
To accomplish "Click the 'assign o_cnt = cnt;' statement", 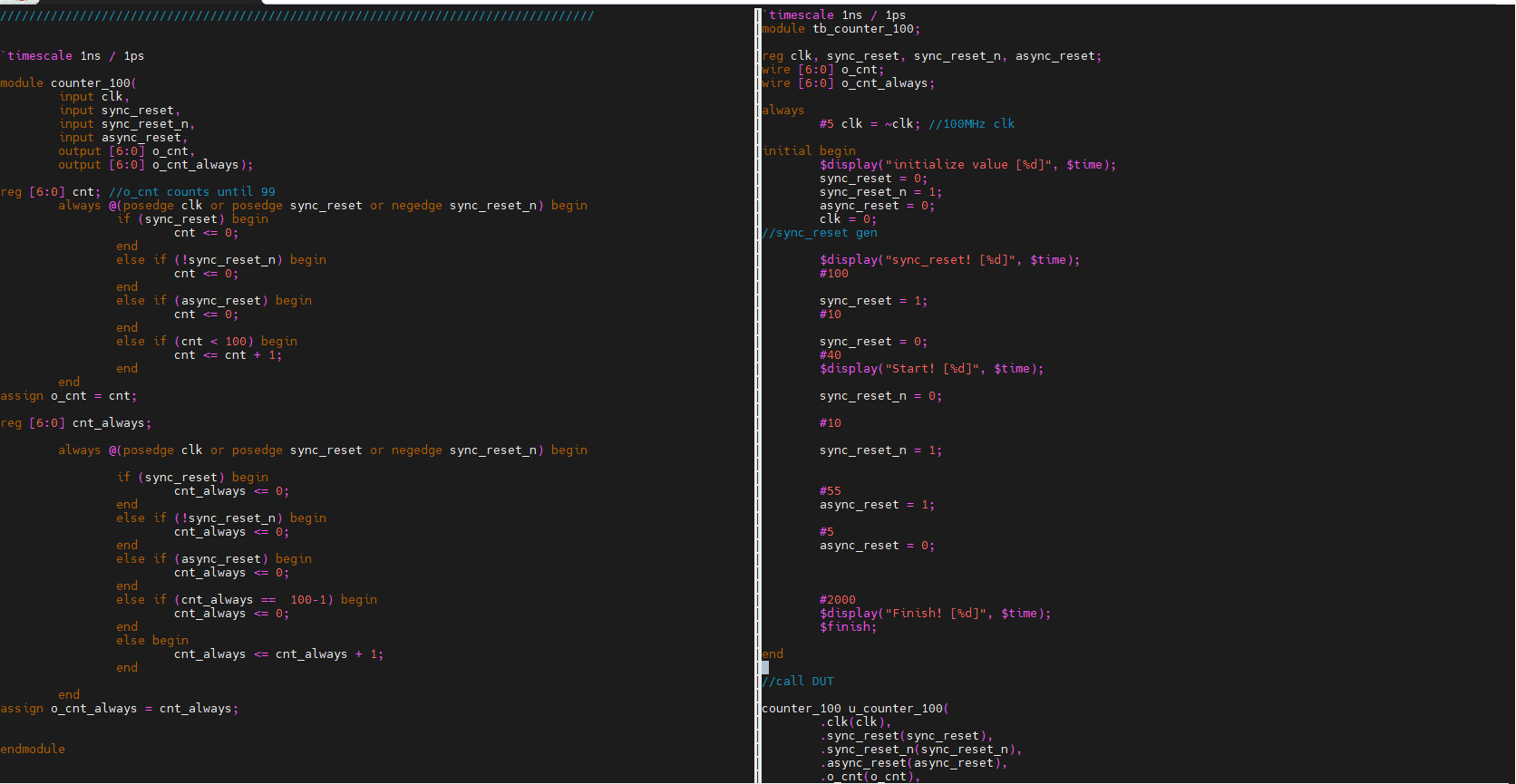I will pos(69,396).
